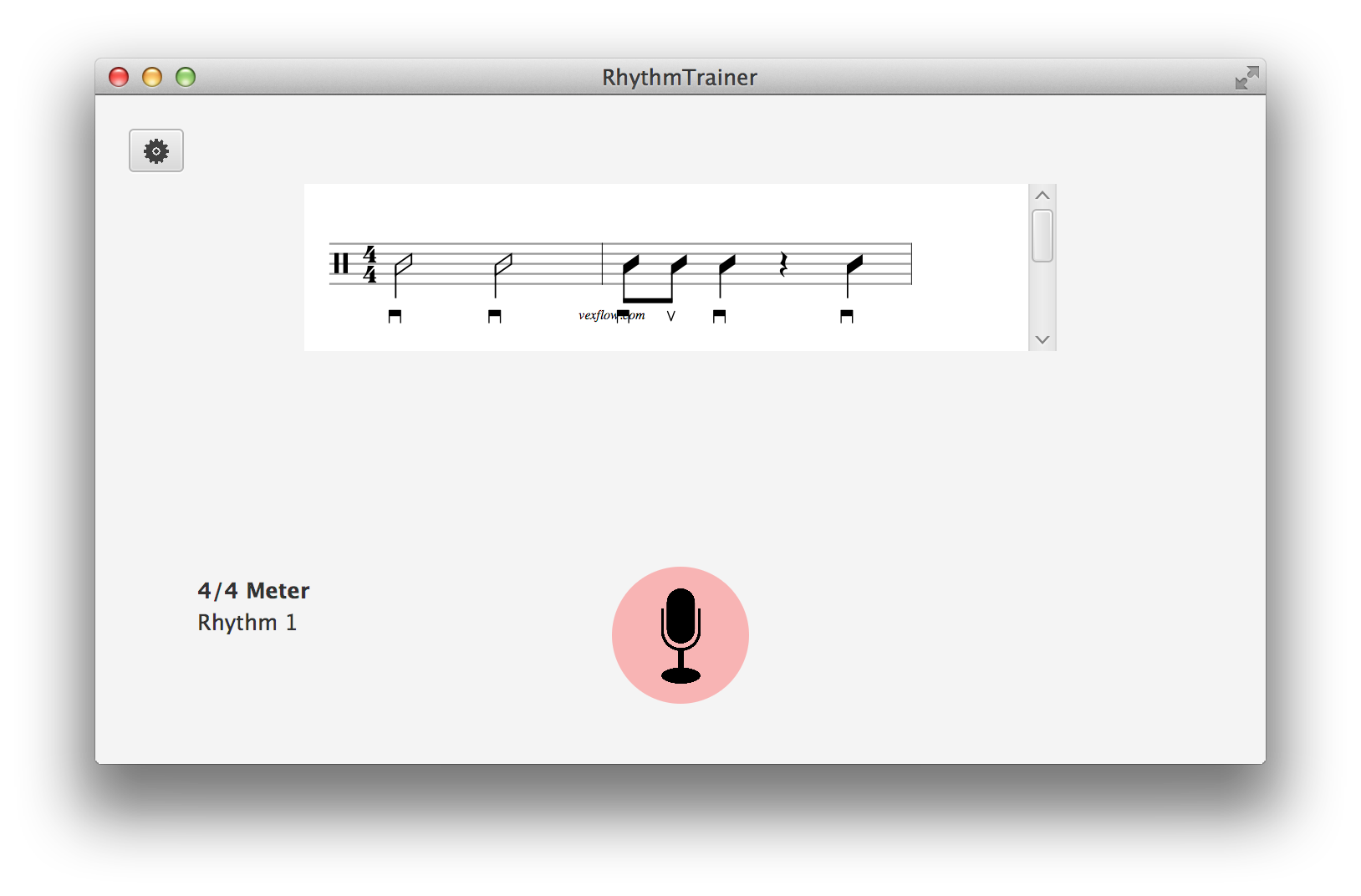
Task: Click the 4/4 time signature on staff
Action: point(370,264)
